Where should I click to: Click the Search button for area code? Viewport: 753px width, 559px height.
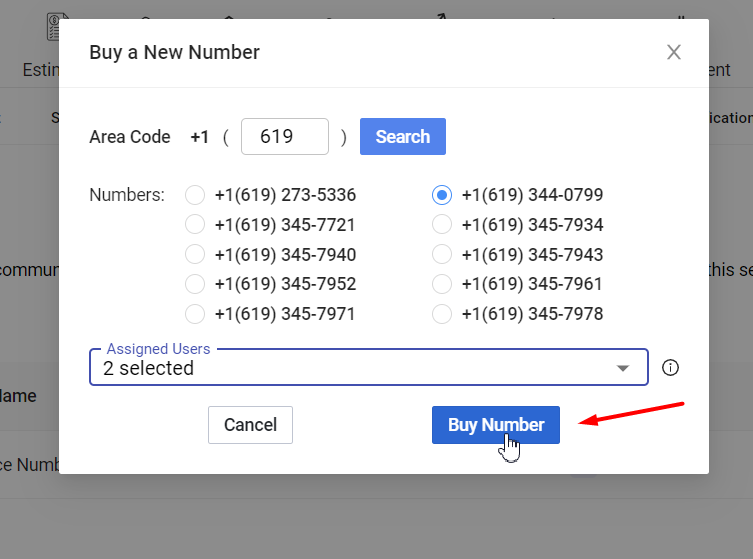point(403,136)
